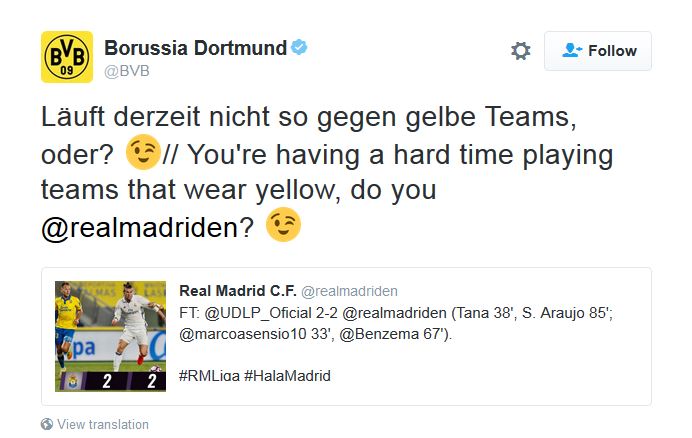Viewport: 692px width, 438px height.
Task: Open the Borussia Dortmund profile name
Action: (195, 48)
